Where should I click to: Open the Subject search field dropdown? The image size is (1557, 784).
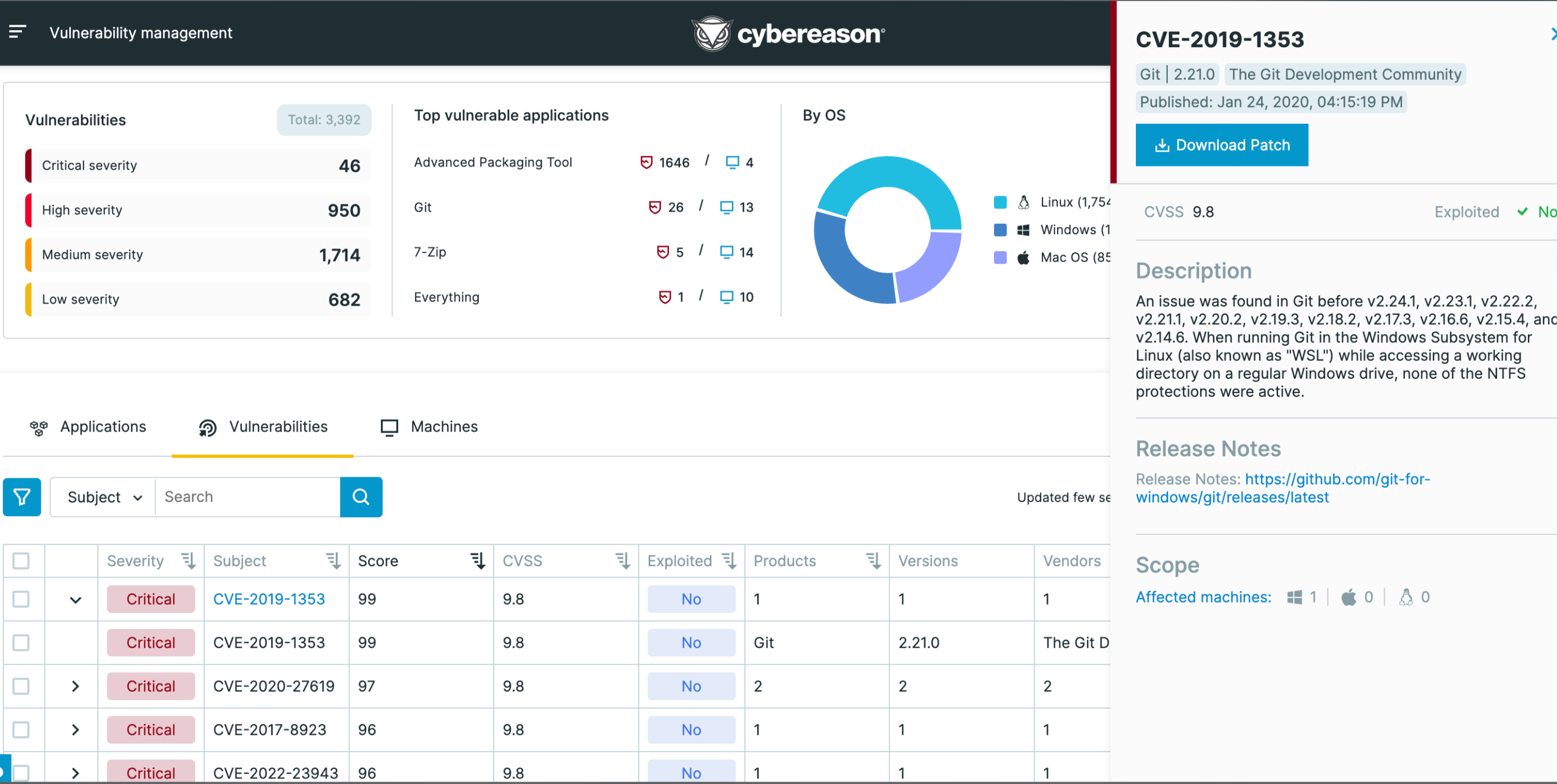104,497
